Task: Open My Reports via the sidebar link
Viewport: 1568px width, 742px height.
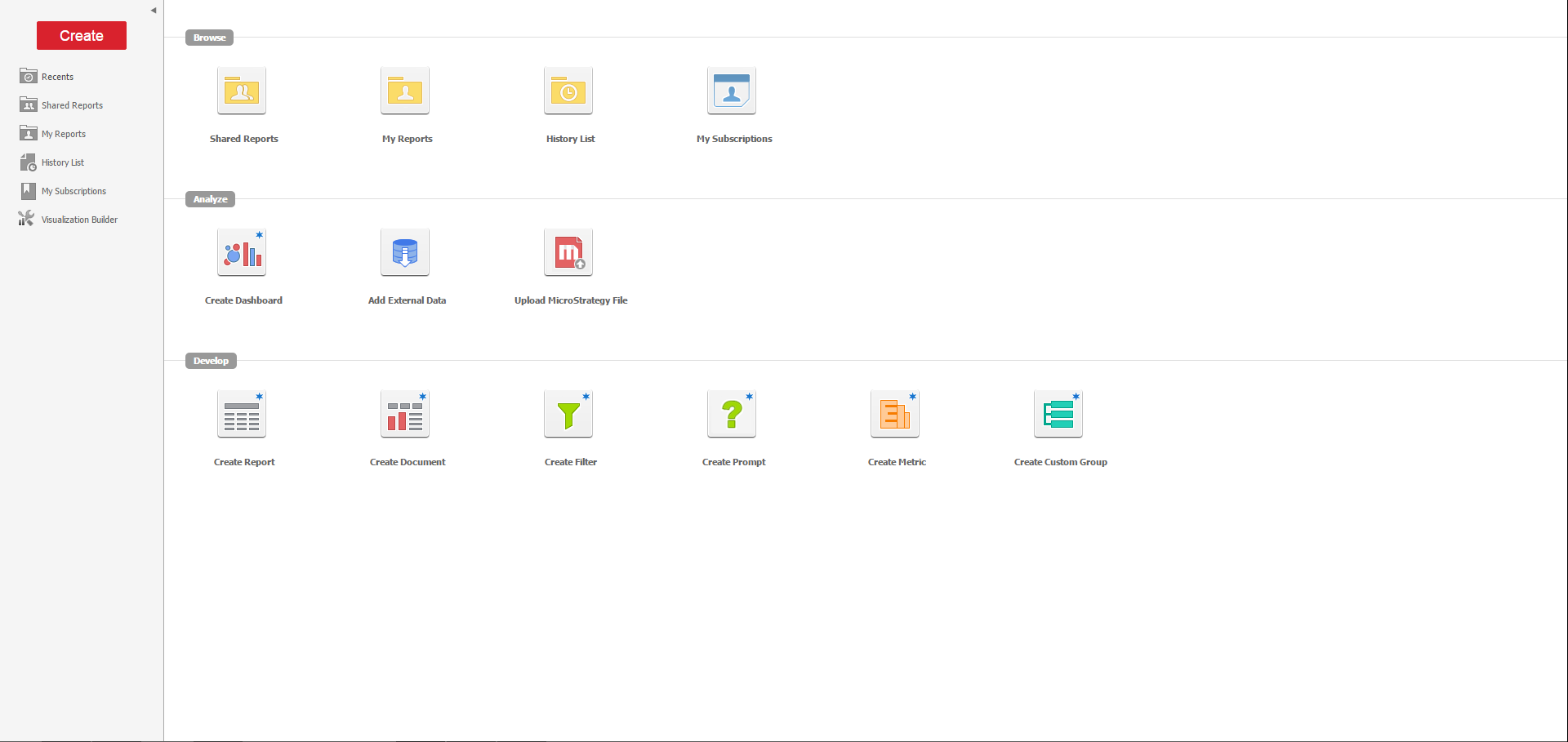Action: click(x=64, y=133)
